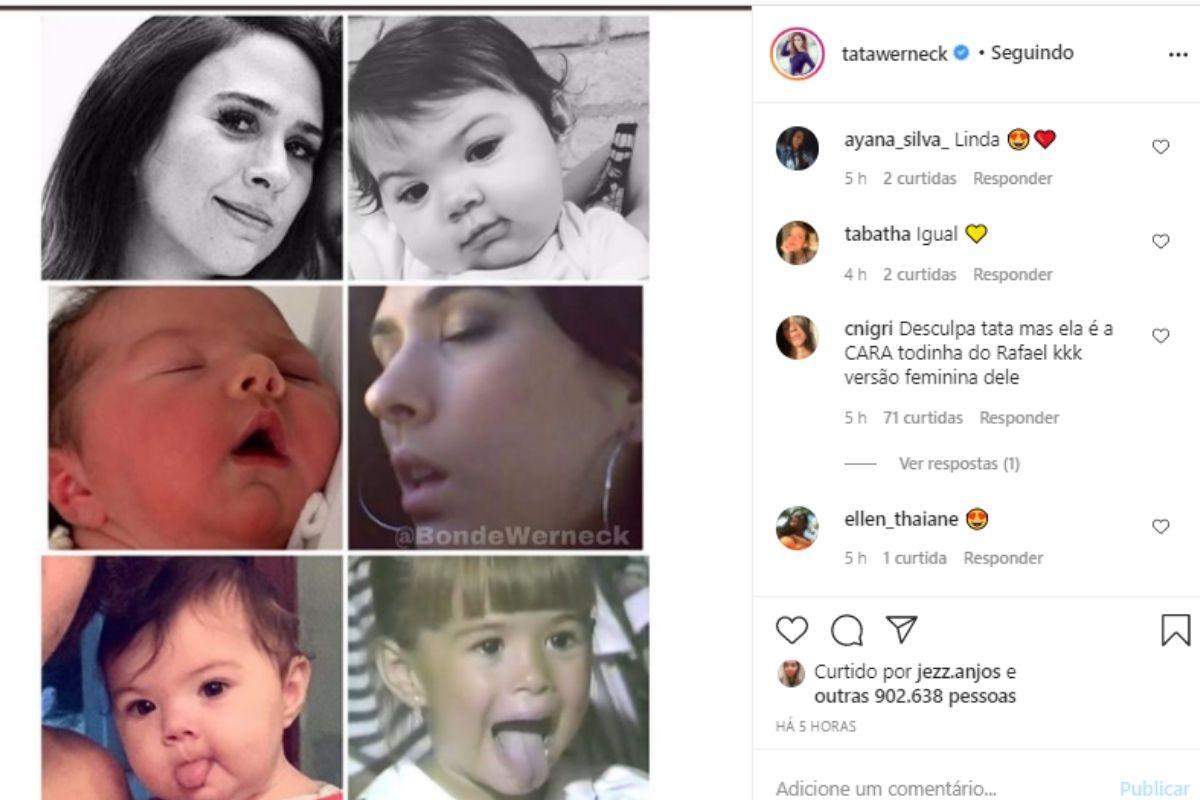This screenshot has width=1200, height=800.
Task: Like the post with heart icon
Action: pos(792,629)
